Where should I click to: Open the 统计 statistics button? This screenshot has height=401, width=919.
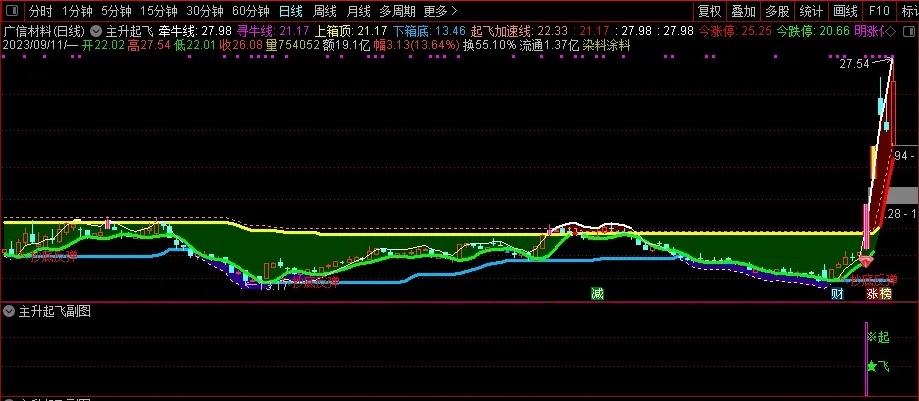(x=811, y=11)
